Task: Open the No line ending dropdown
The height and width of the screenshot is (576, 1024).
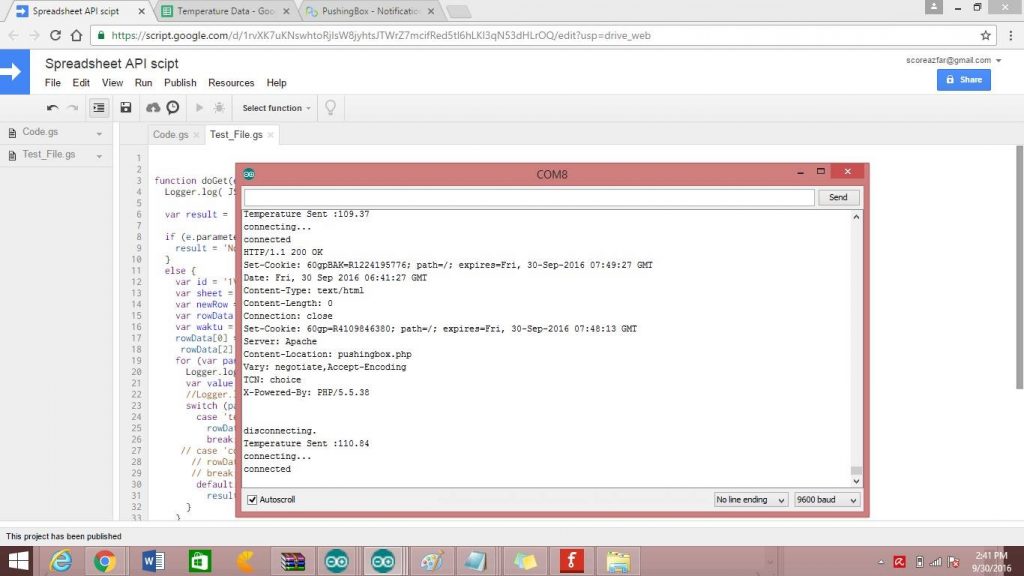Action: (750, 500)
